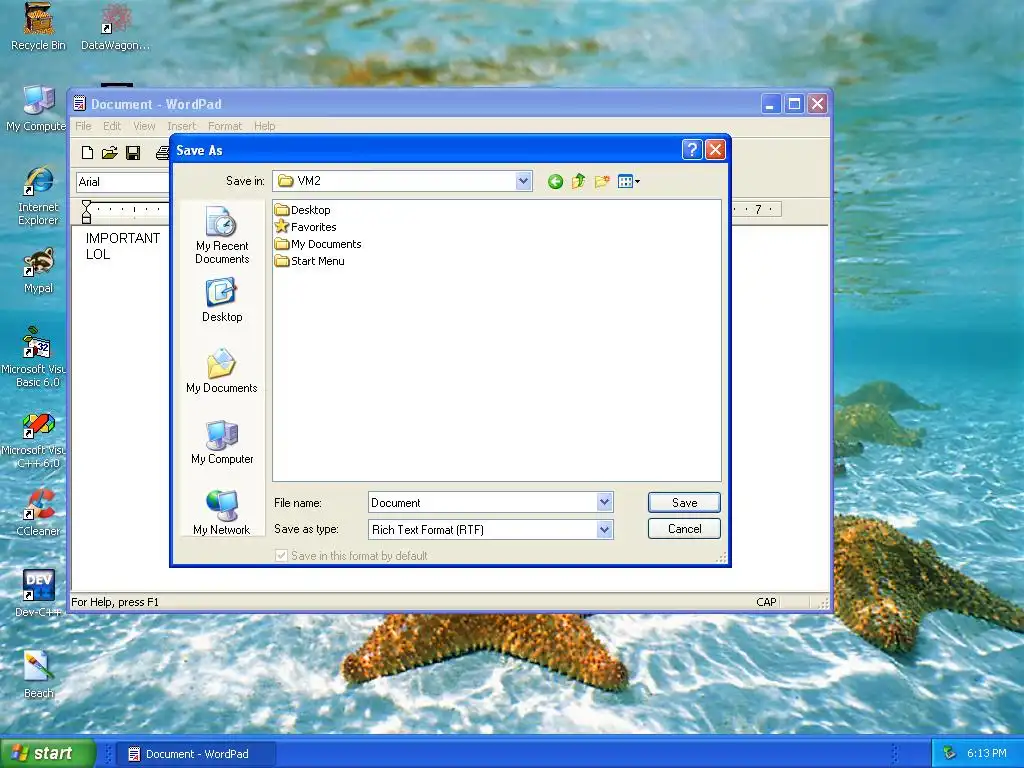Open the File menu in WordPad
This screenshot has width=1024, height=768.
(83, 126)
